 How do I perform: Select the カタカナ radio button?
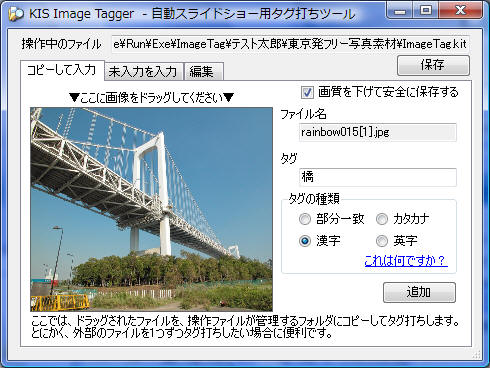coord(382,219)
